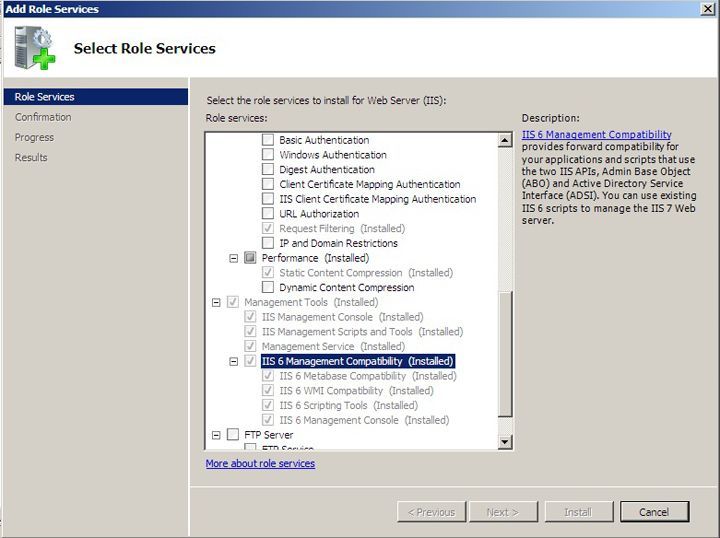This screenshot has width=720, height=538.
Task: Toggle the Performance tri-state checkbox
Action: click(x=250, y=258)
